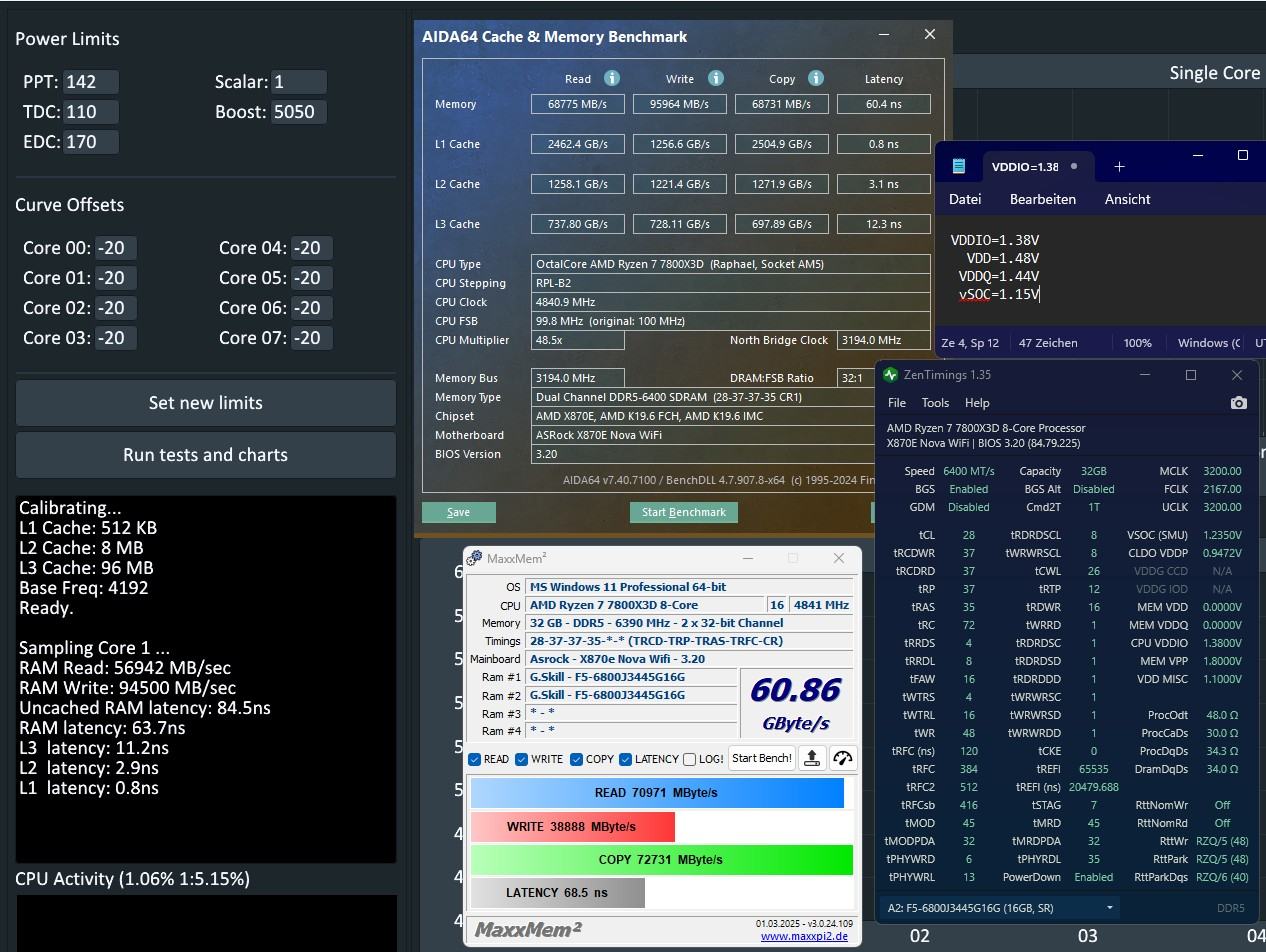Click the red WRITE 38888 MByte/s bar
This screenshot has height=952, width=1266.
point(572,827)
